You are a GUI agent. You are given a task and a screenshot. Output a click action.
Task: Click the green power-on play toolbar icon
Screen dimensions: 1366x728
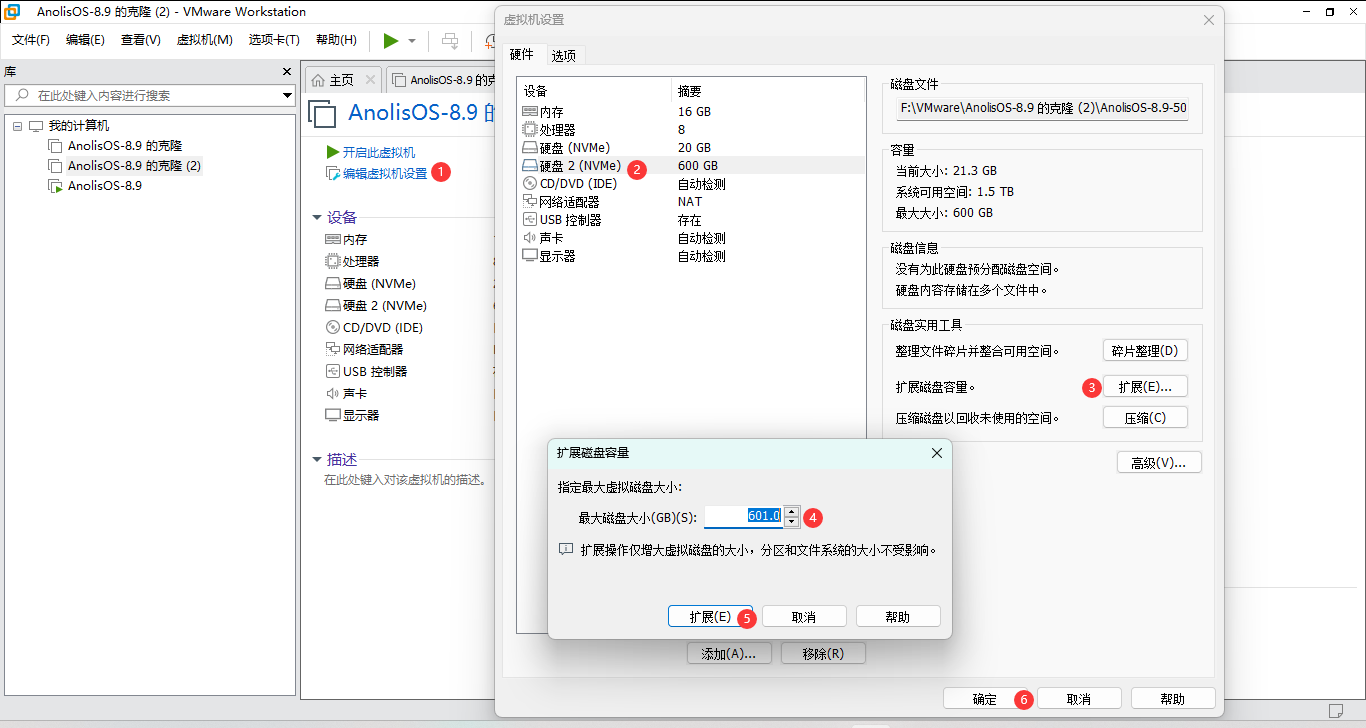pos(390,40)
